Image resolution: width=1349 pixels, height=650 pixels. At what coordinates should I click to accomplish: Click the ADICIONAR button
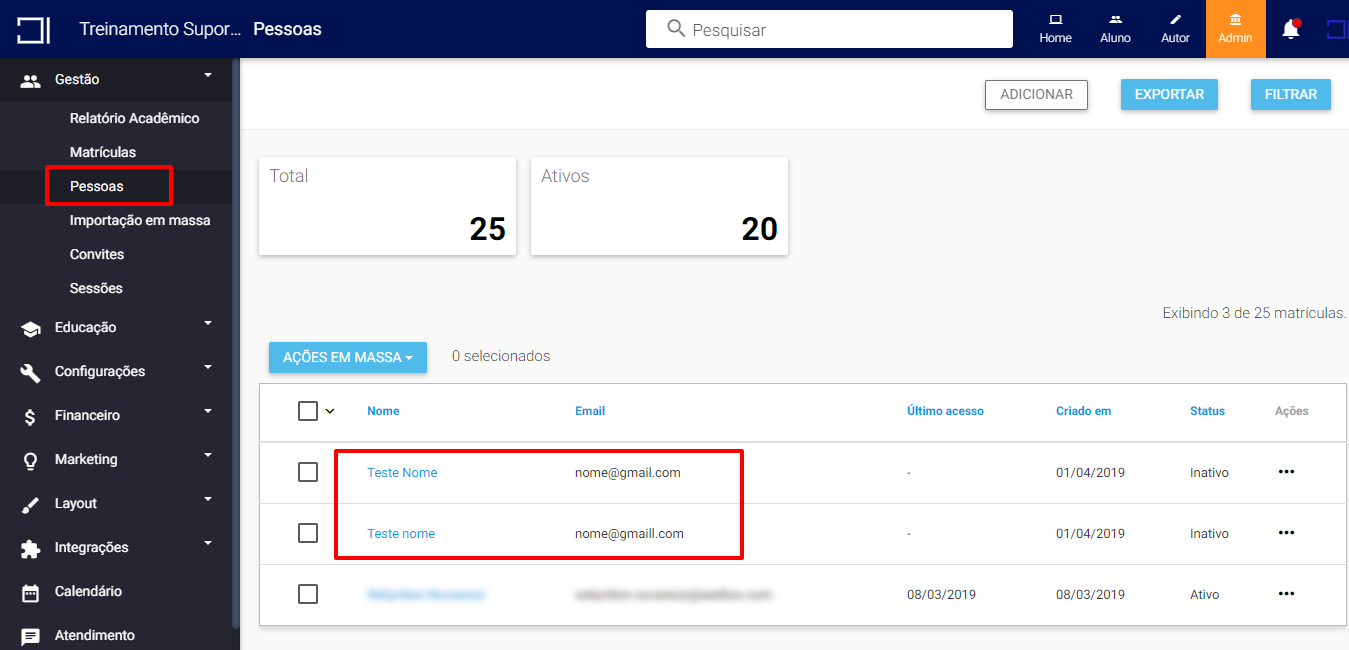[x=1036, y=94]
